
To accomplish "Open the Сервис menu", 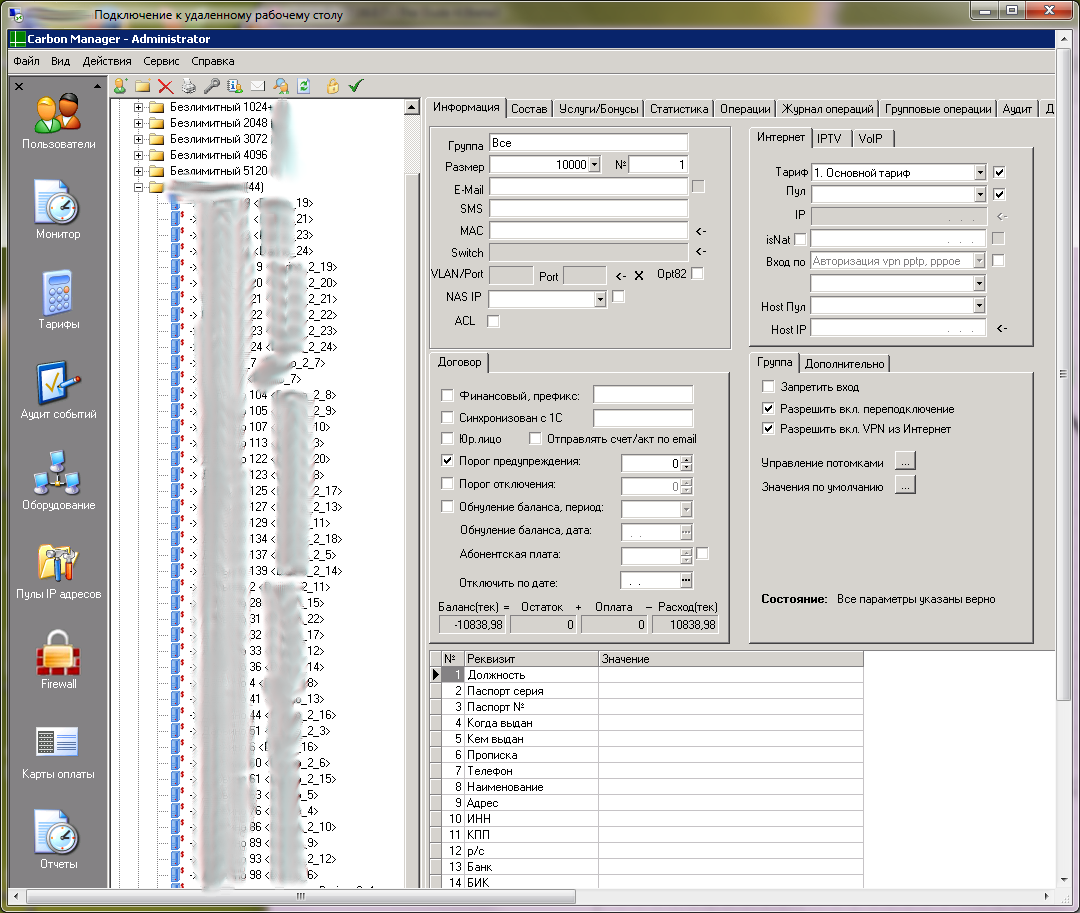I will 161,61.
